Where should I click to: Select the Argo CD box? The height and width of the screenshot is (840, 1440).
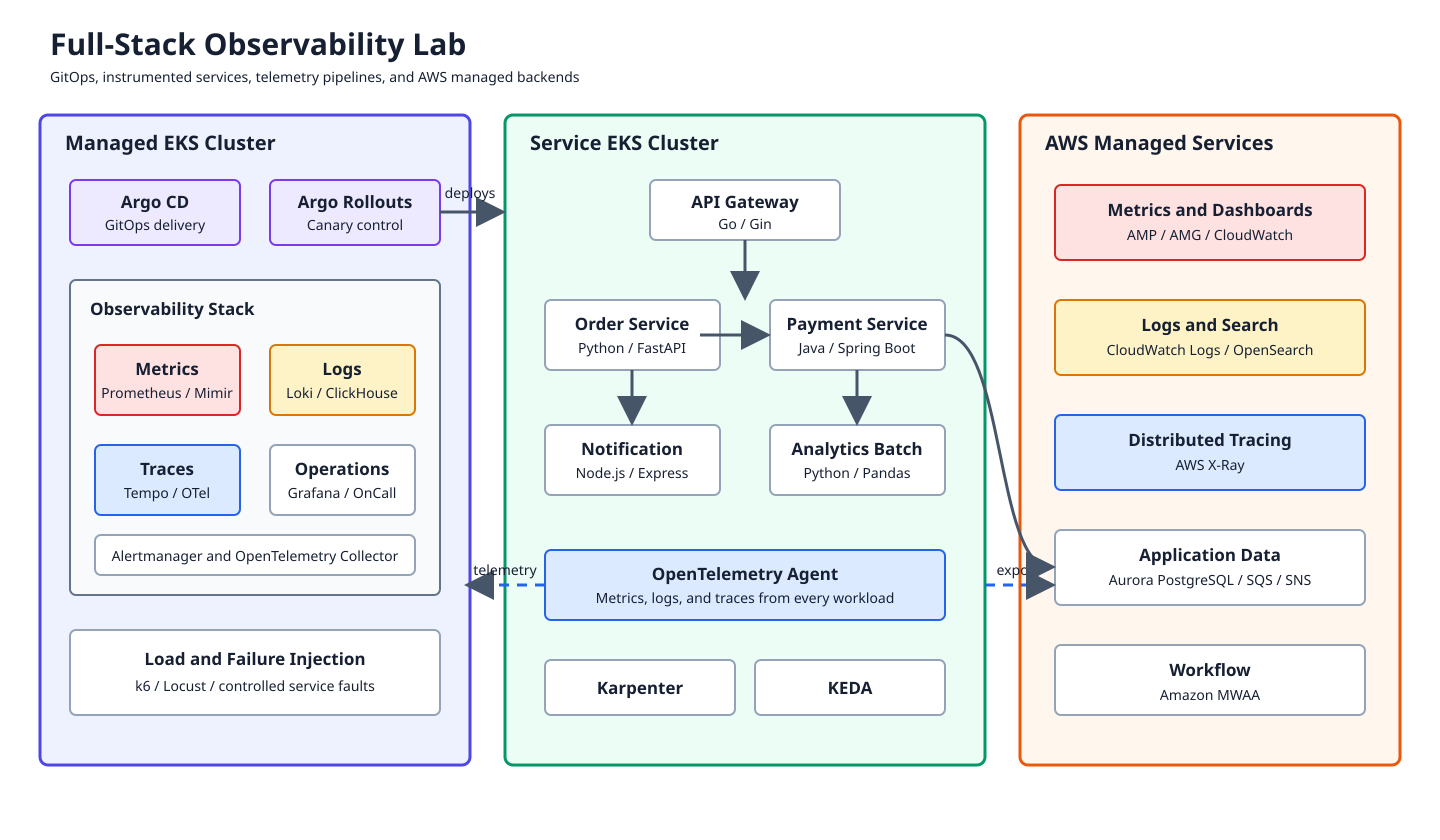coord(155,212)
